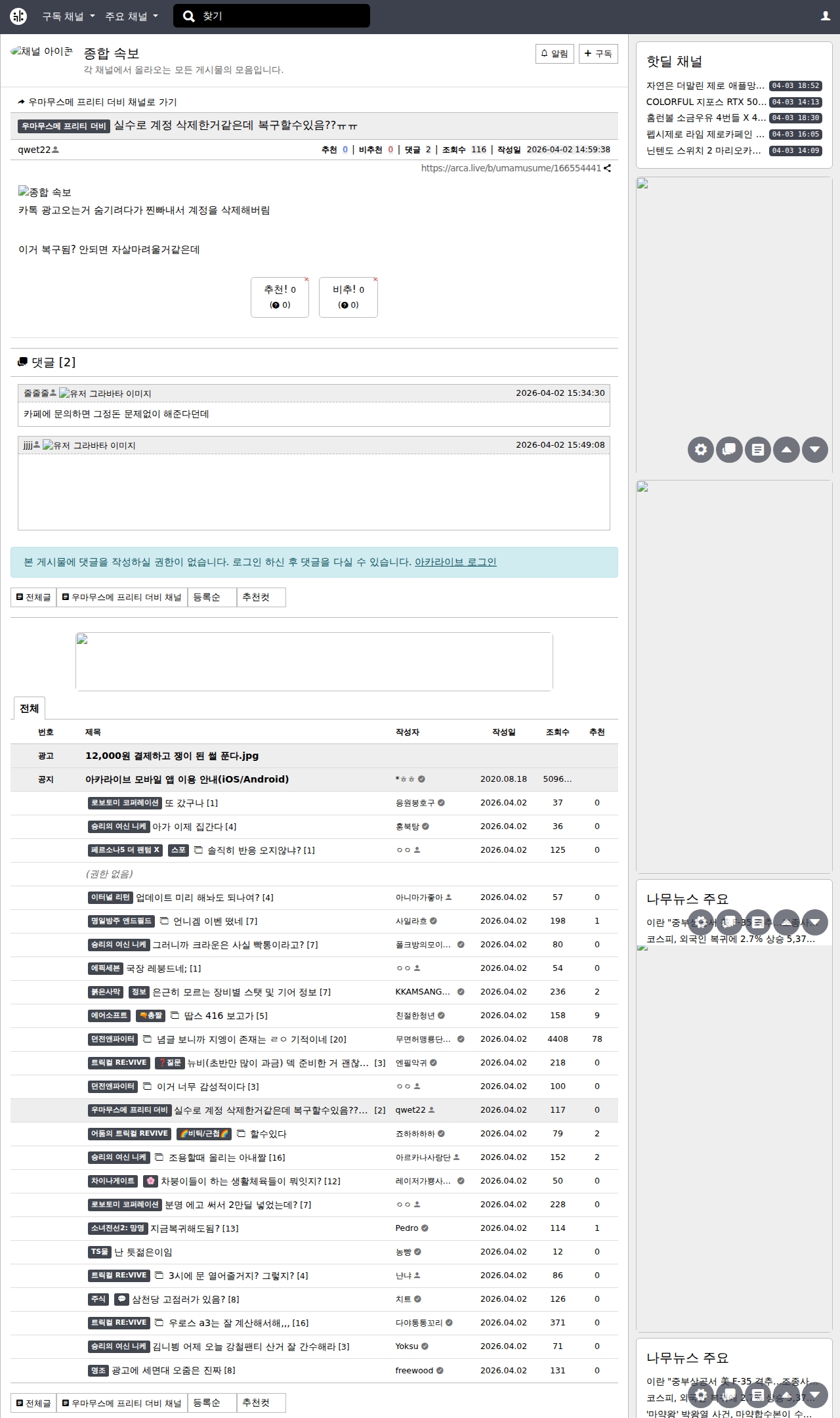
Task: Click the 명일방주 엔드필드 channel badge
Action: point(121,921)
